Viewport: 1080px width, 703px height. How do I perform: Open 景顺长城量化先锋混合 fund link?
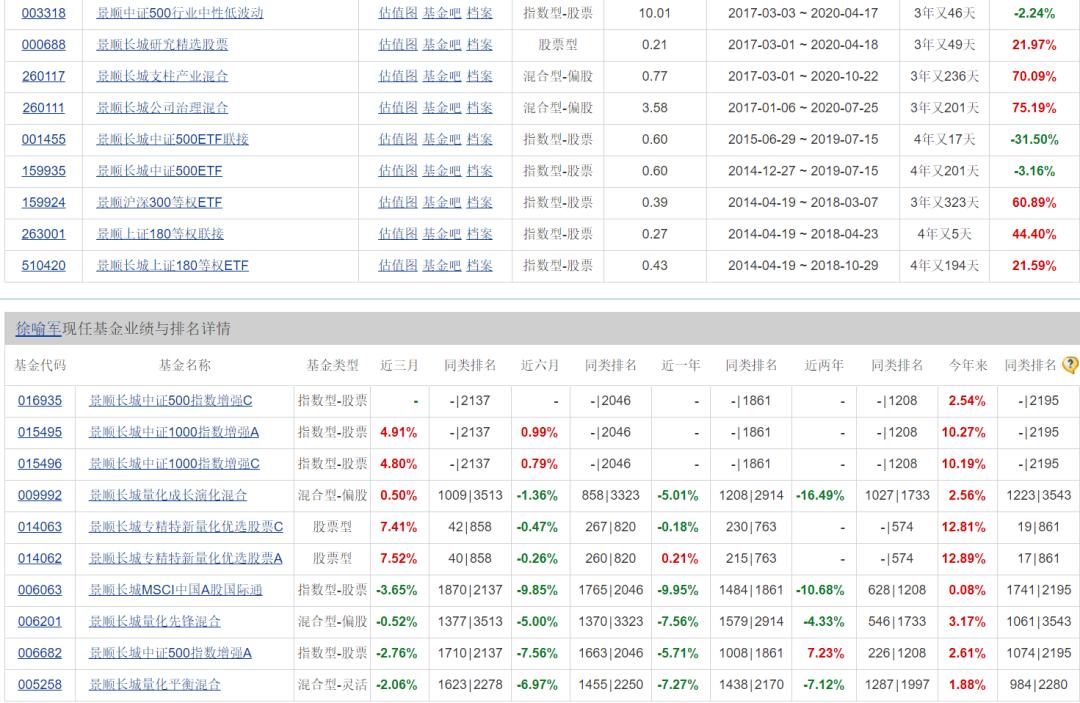(x=154, y=622)
